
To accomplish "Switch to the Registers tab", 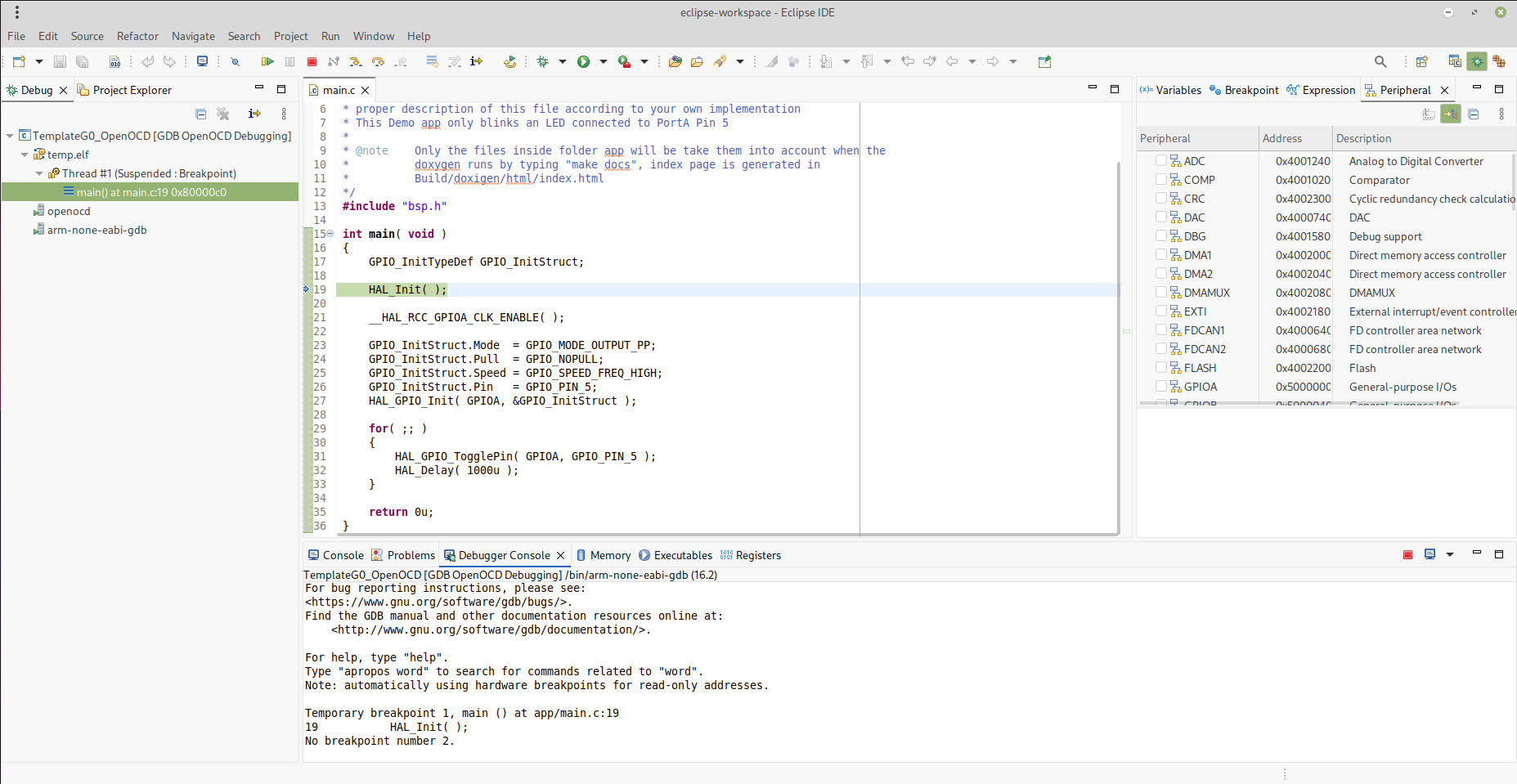I will pyautogui.click(x=757, y=555).
